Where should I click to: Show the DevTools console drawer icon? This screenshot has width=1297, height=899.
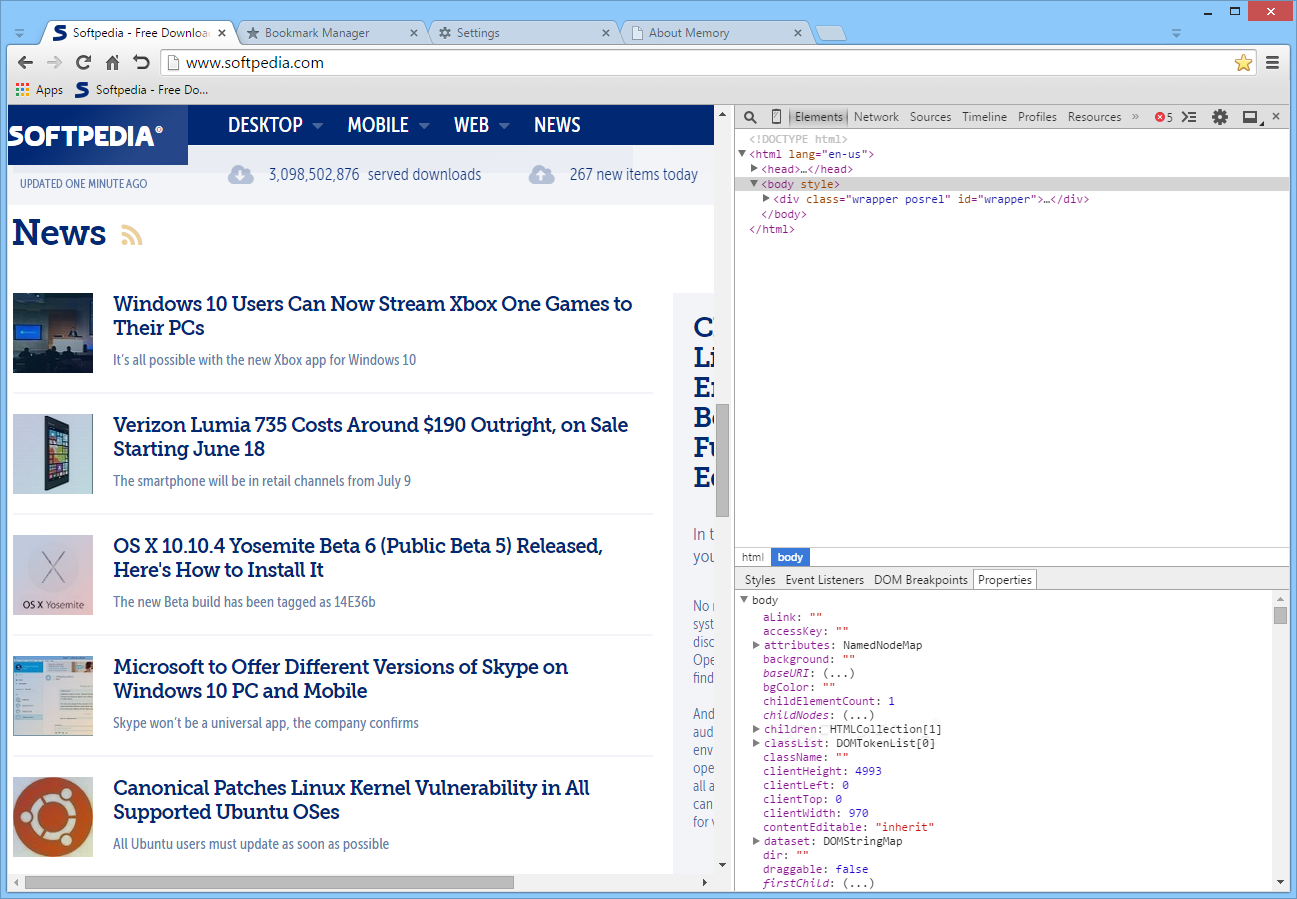[x=1189, y=117]
